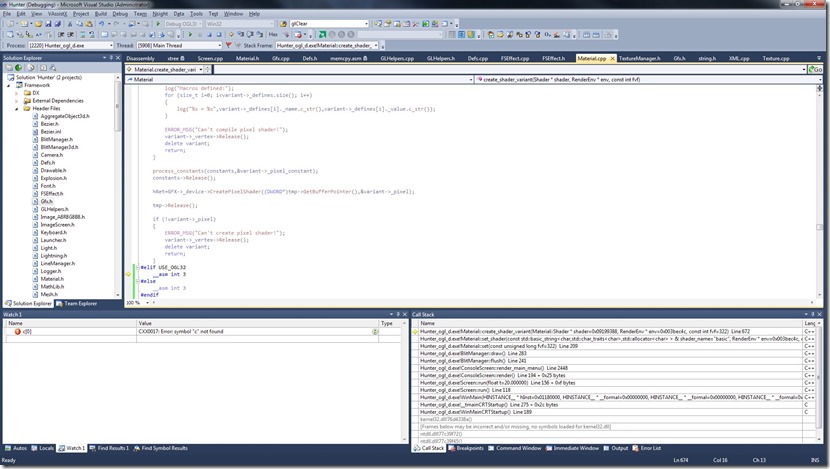
Task: Select Lightning.h in Solution Explorer
Action: (x=53, y=256)
